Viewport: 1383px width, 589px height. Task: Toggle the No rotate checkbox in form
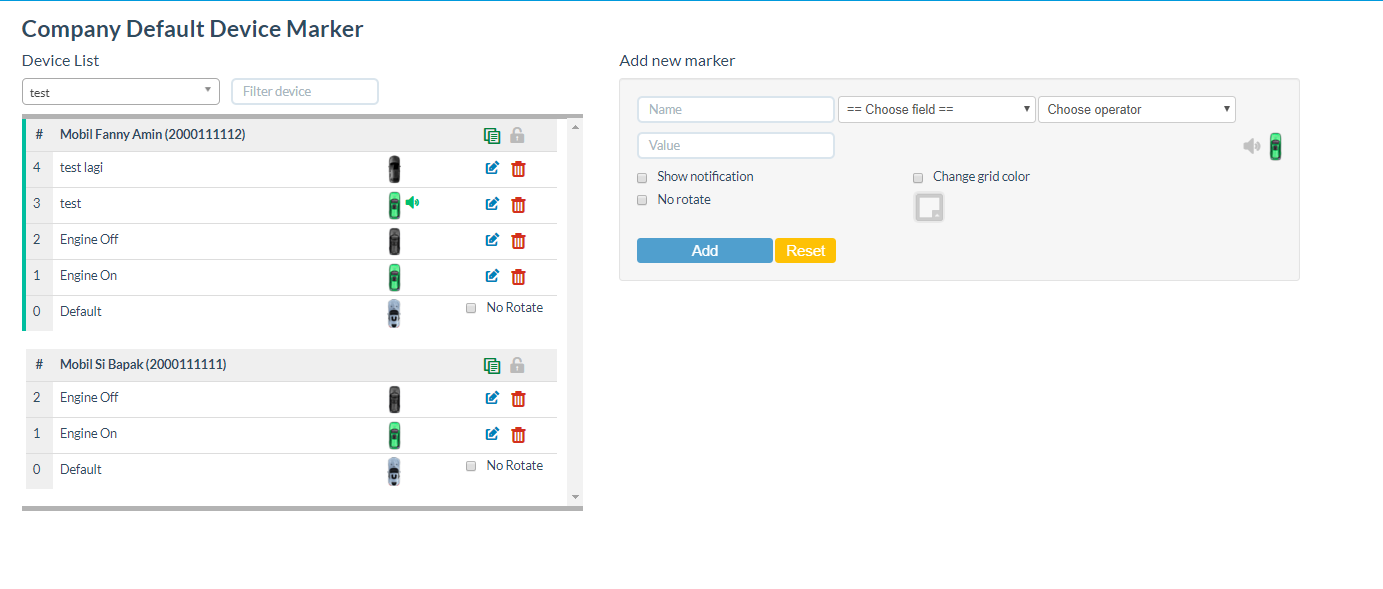click(x=642, y=200)
